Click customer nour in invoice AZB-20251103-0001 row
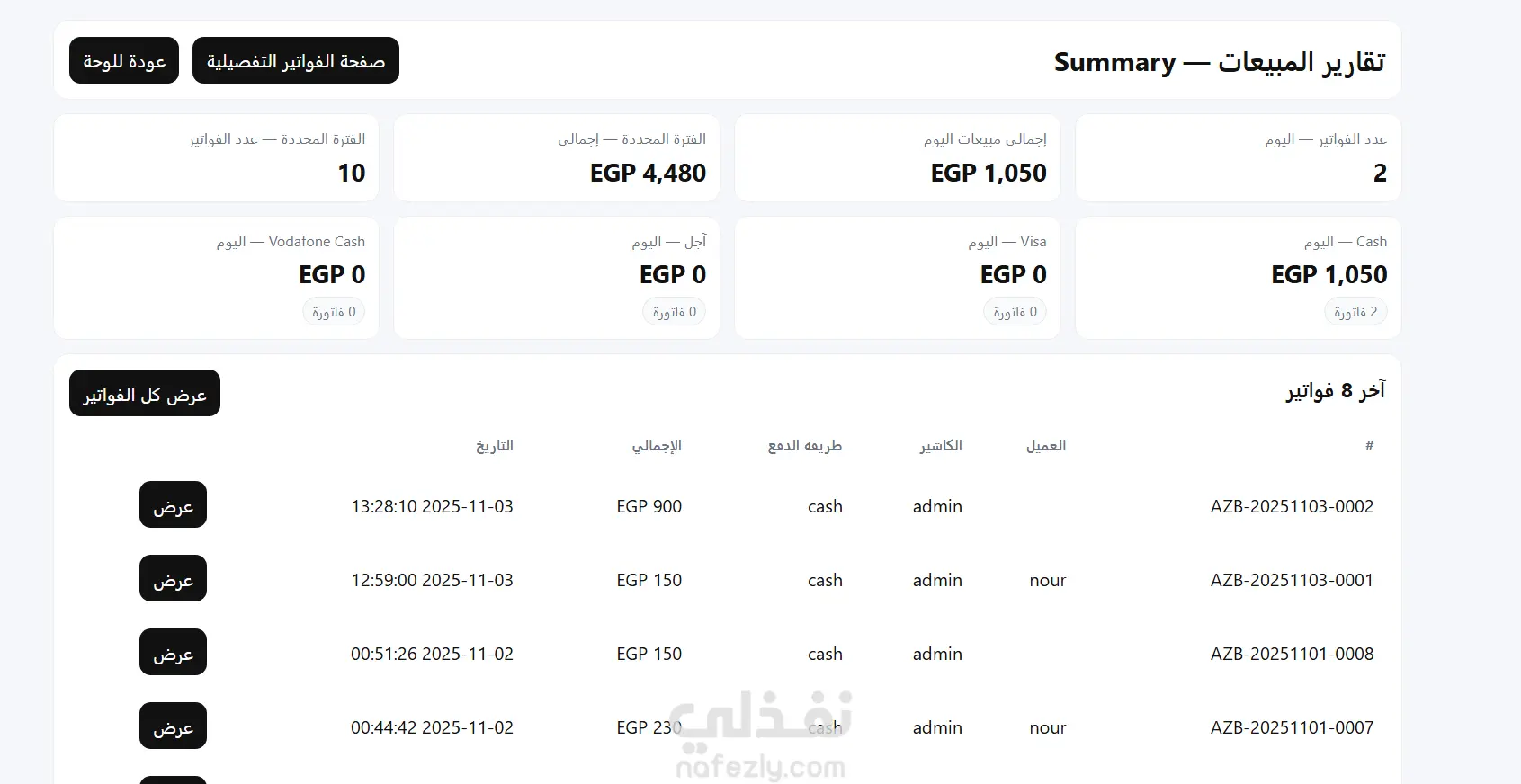 (1047, 580)
